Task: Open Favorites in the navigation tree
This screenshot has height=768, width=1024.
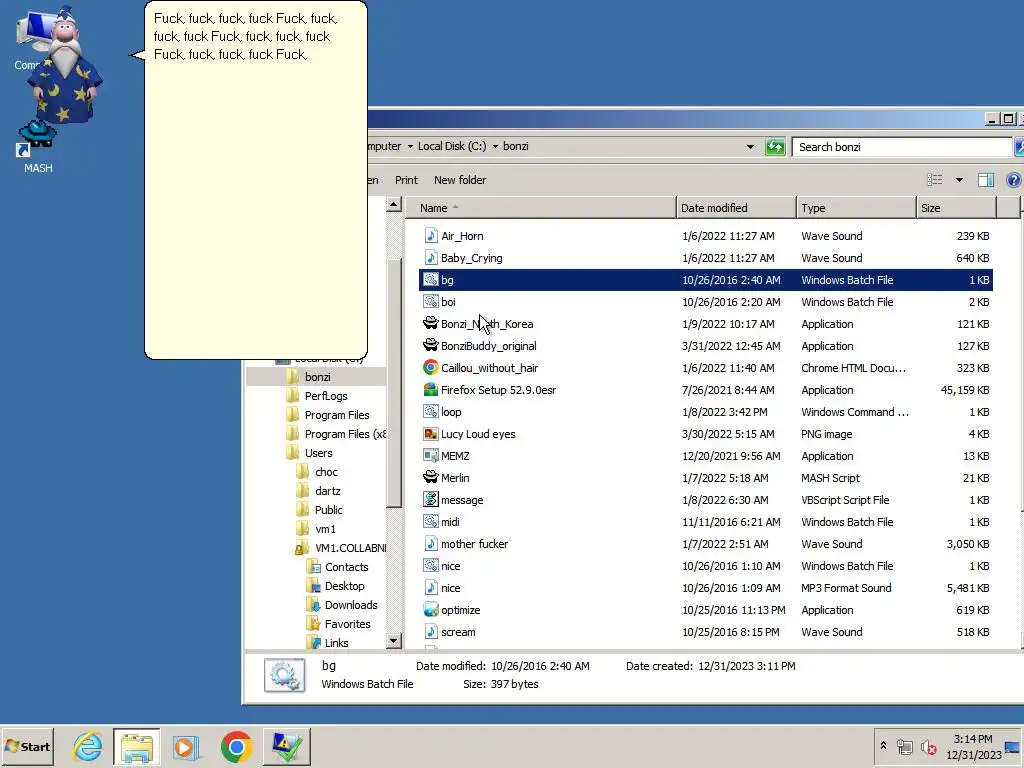Action: pos(347,624)
